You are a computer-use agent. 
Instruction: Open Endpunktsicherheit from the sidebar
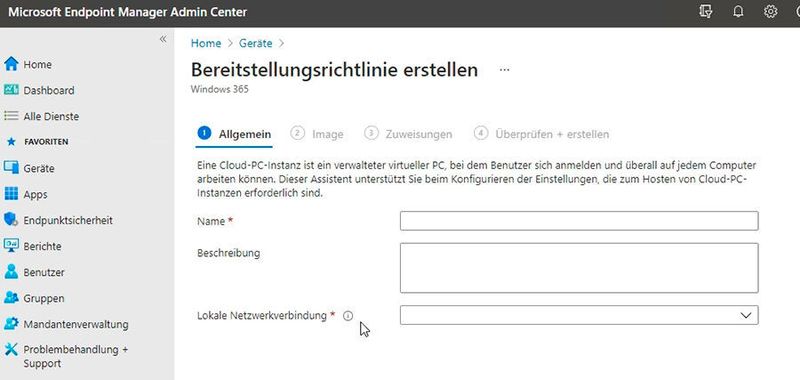68,220
